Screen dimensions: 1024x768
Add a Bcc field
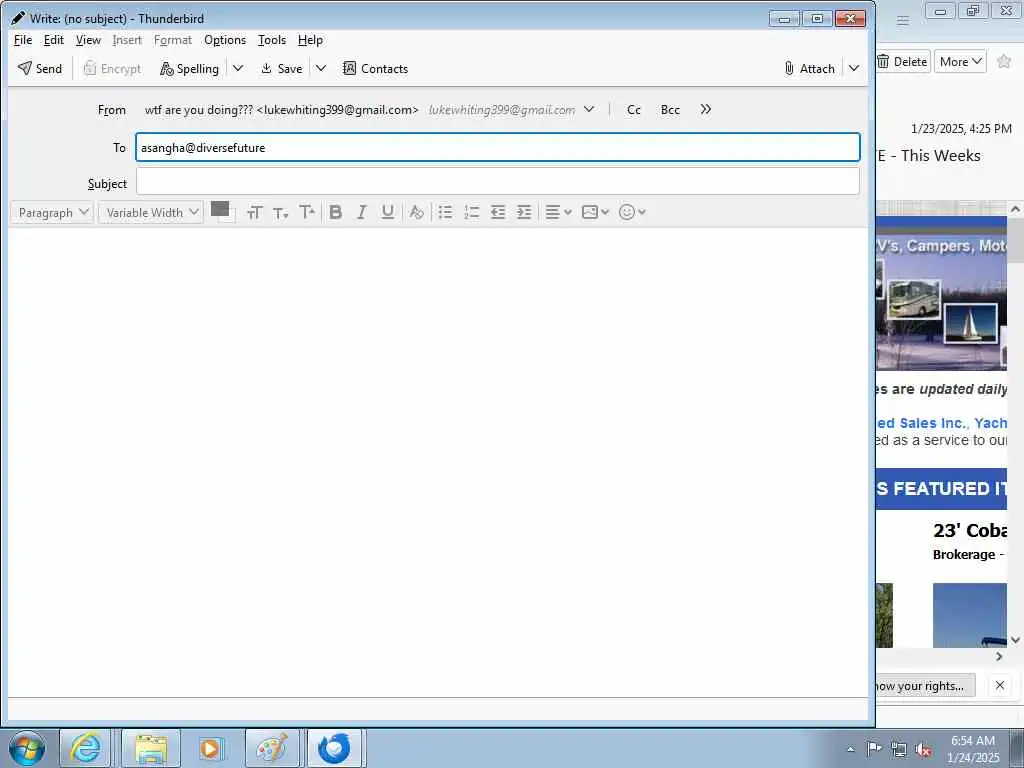[x=670, y=110]
